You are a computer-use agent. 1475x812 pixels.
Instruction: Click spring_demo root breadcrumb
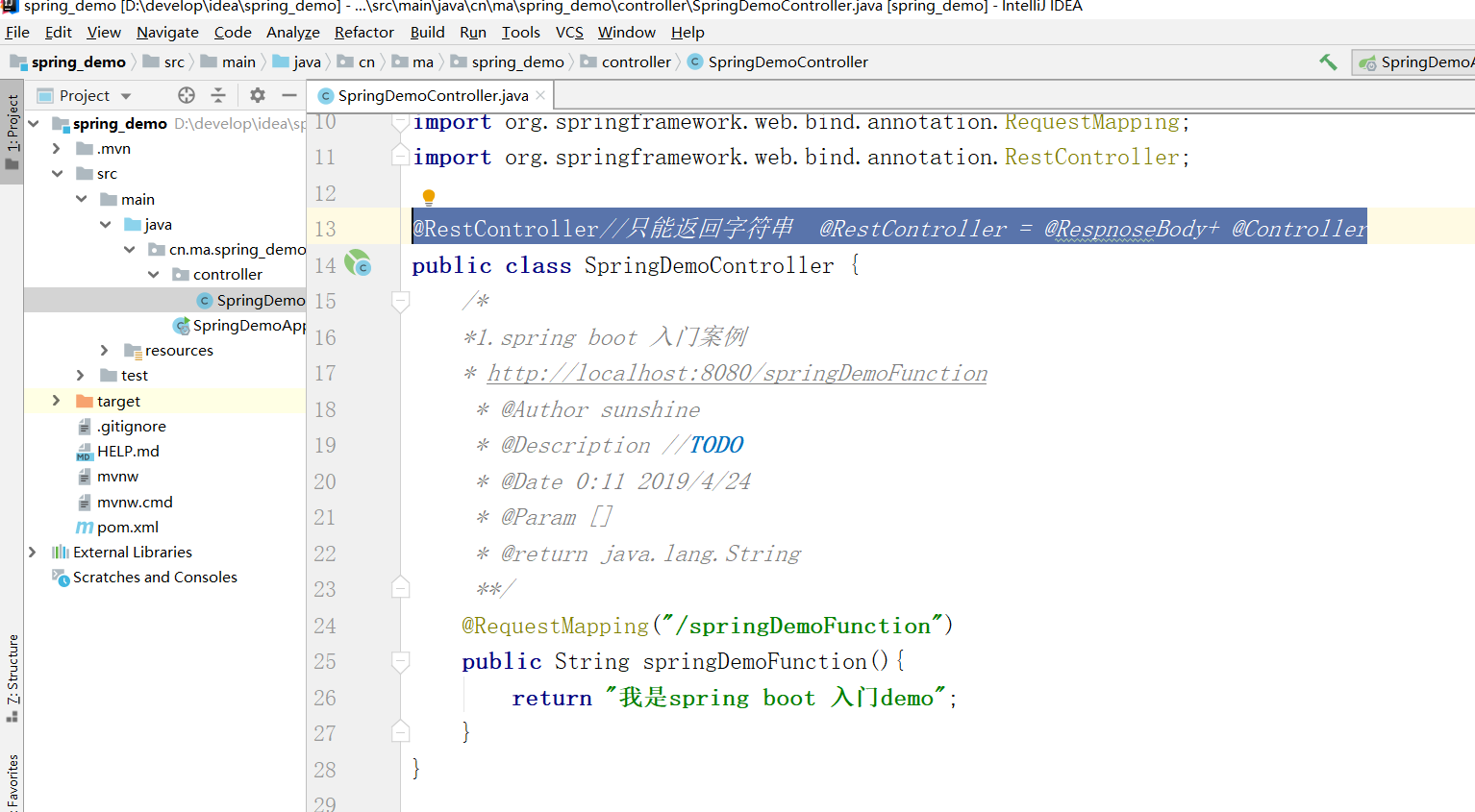[x=68, y=62]
